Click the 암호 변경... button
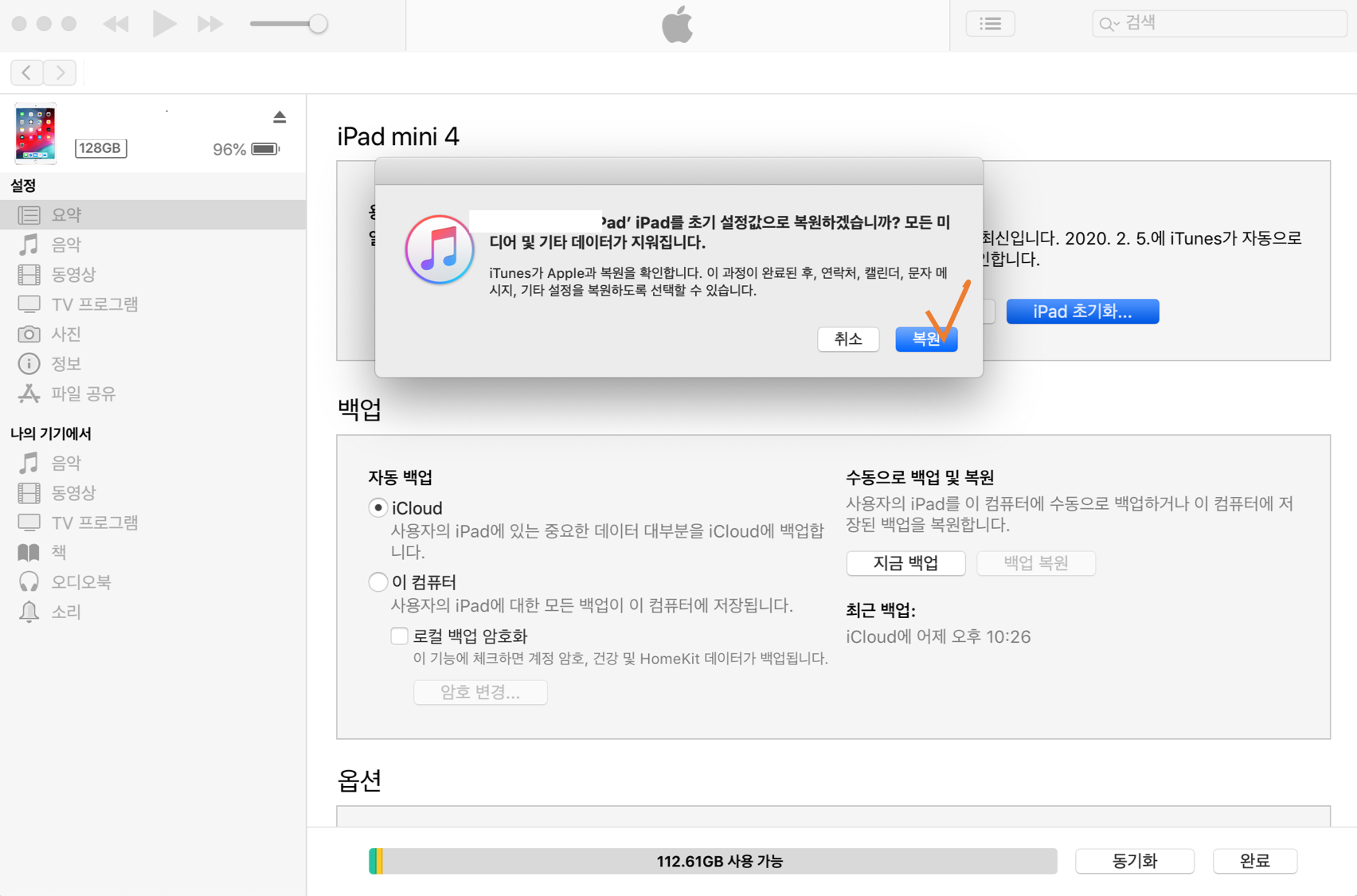 (480, 692)
